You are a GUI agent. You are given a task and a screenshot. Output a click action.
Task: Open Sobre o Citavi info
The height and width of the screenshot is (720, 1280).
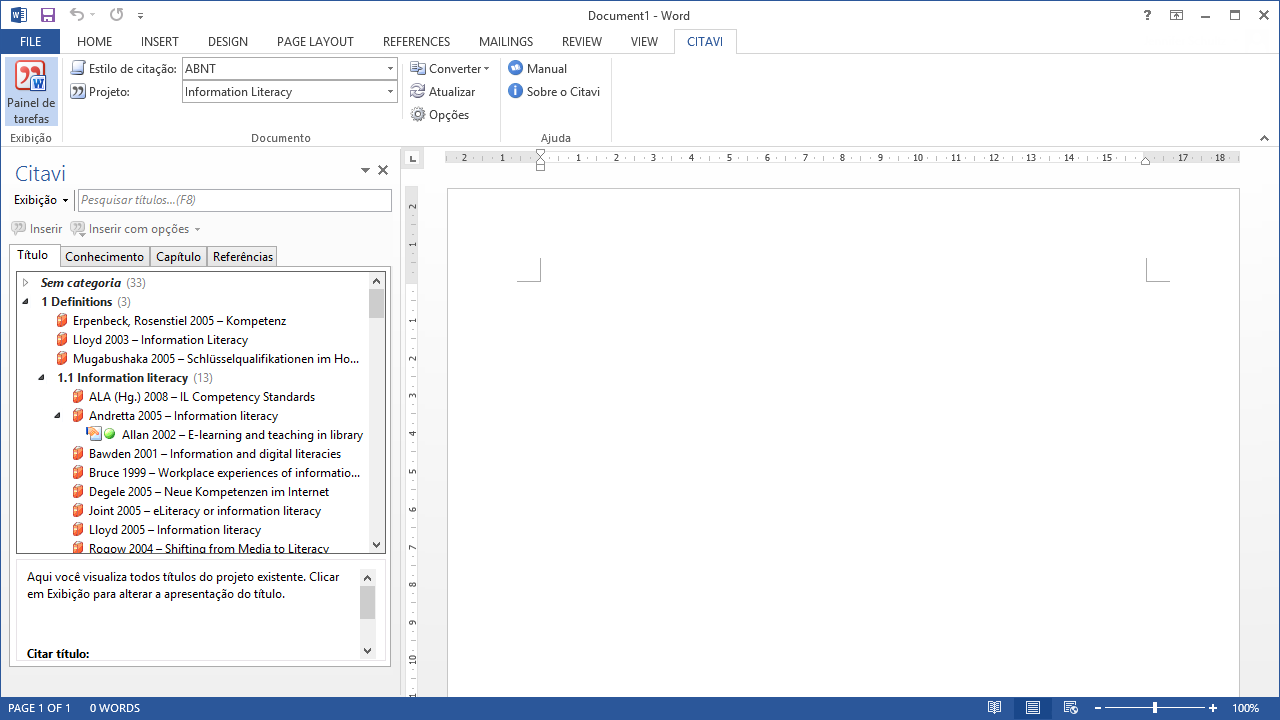pyautogui.click(x=554, y=91)
